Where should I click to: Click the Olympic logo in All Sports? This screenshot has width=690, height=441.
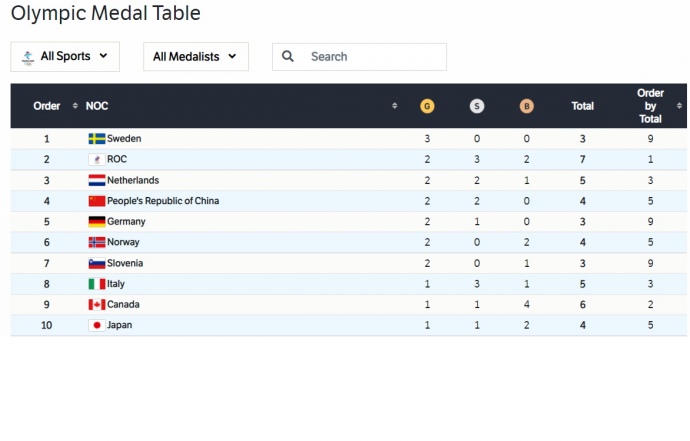27,57
